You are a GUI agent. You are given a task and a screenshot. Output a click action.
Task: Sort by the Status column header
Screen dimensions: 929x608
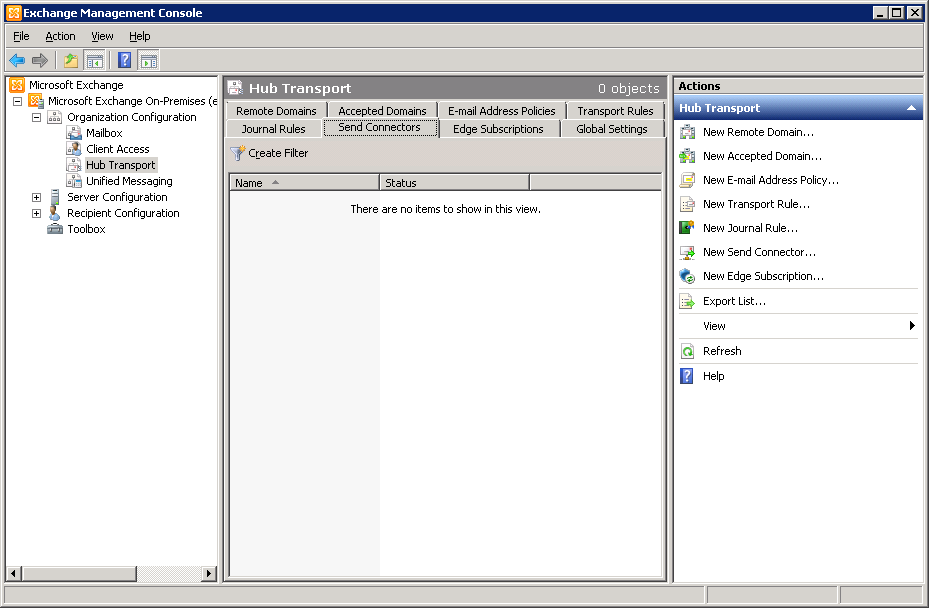[x=454, y=183]
